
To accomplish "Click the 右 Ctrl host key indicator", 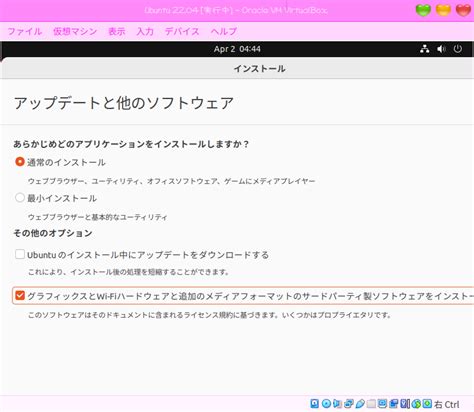I will click(447, 404).
